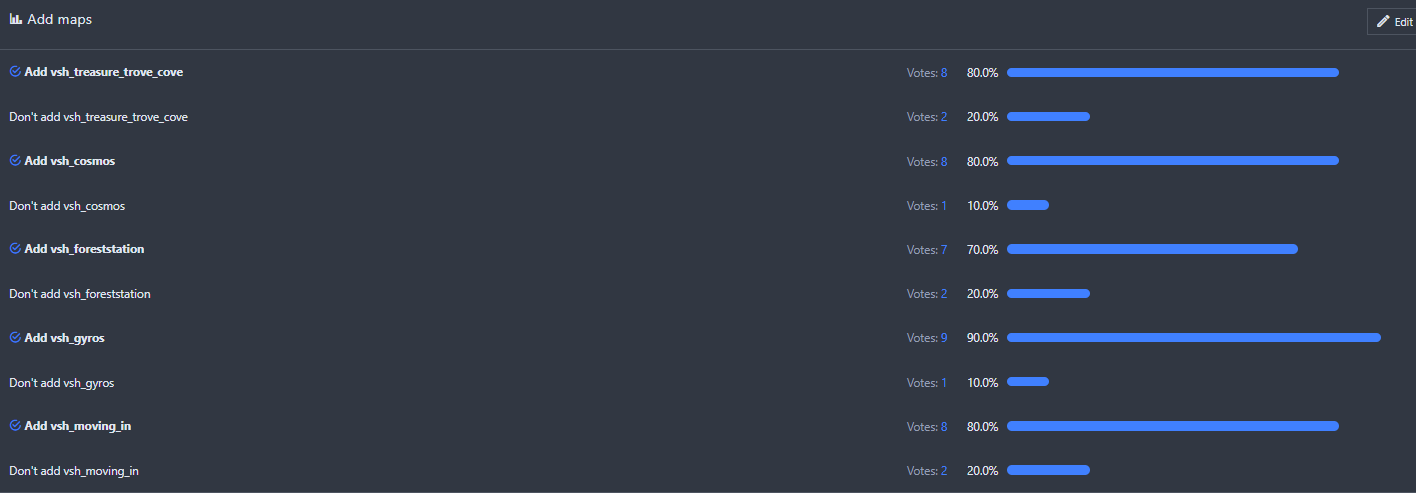
Task: Select the "Don't add vsh_foreststation" option
Action: coord(80,294)
